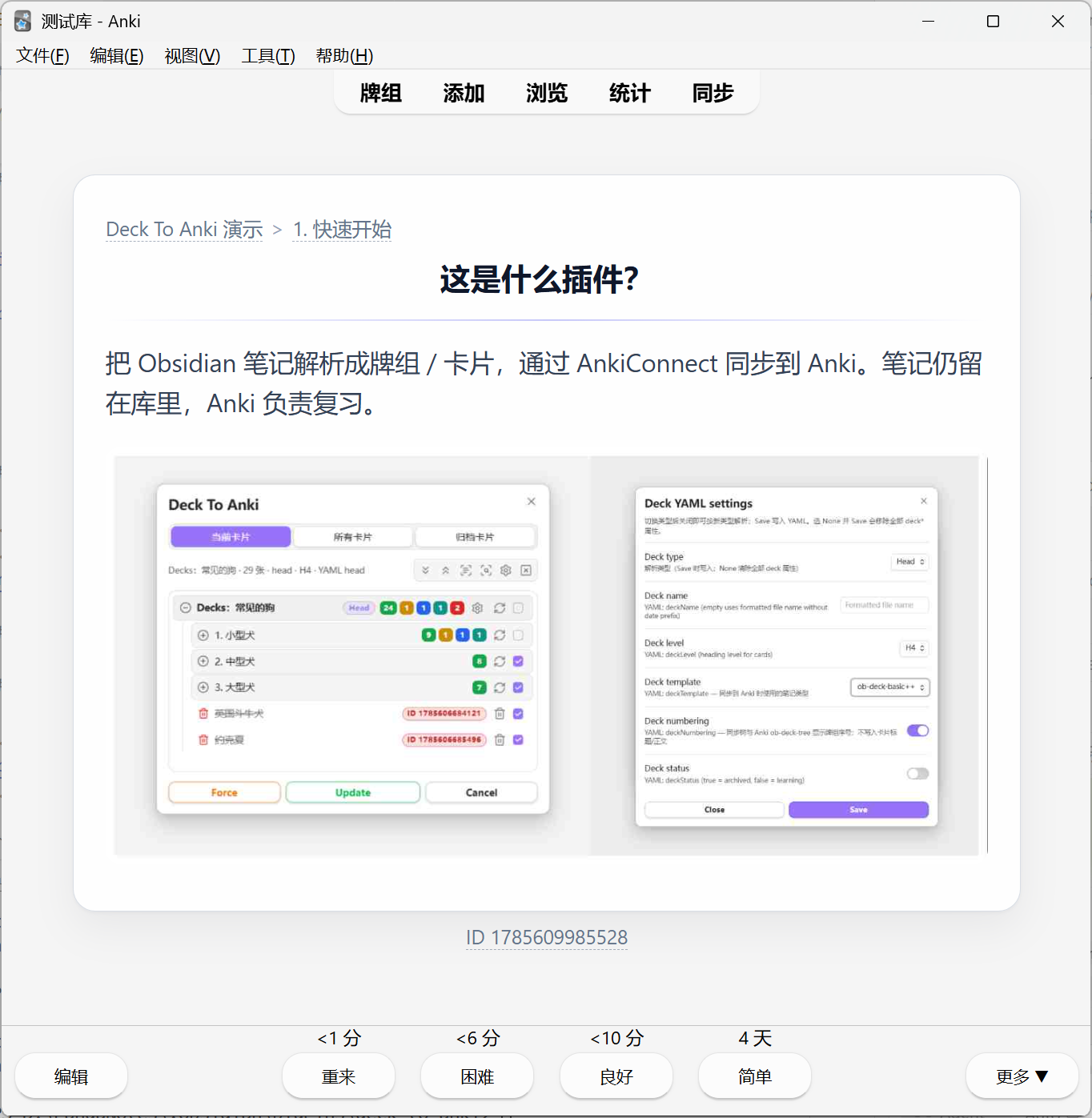Answer the card with 简单

755,1076
